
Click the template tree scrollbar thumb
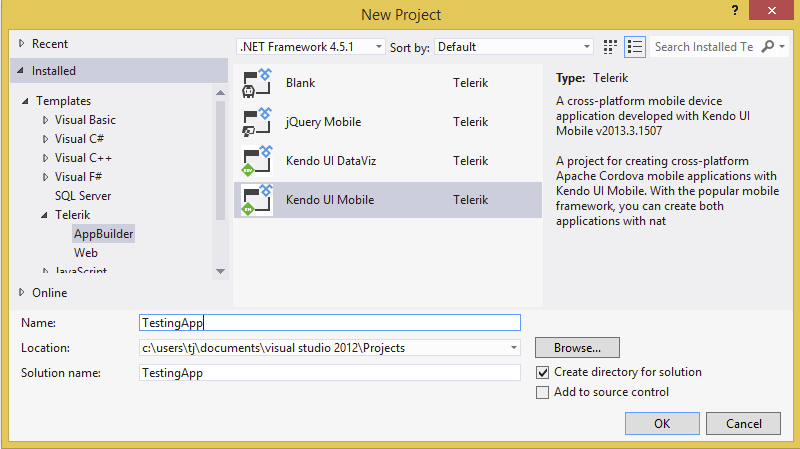coord(220,160)
